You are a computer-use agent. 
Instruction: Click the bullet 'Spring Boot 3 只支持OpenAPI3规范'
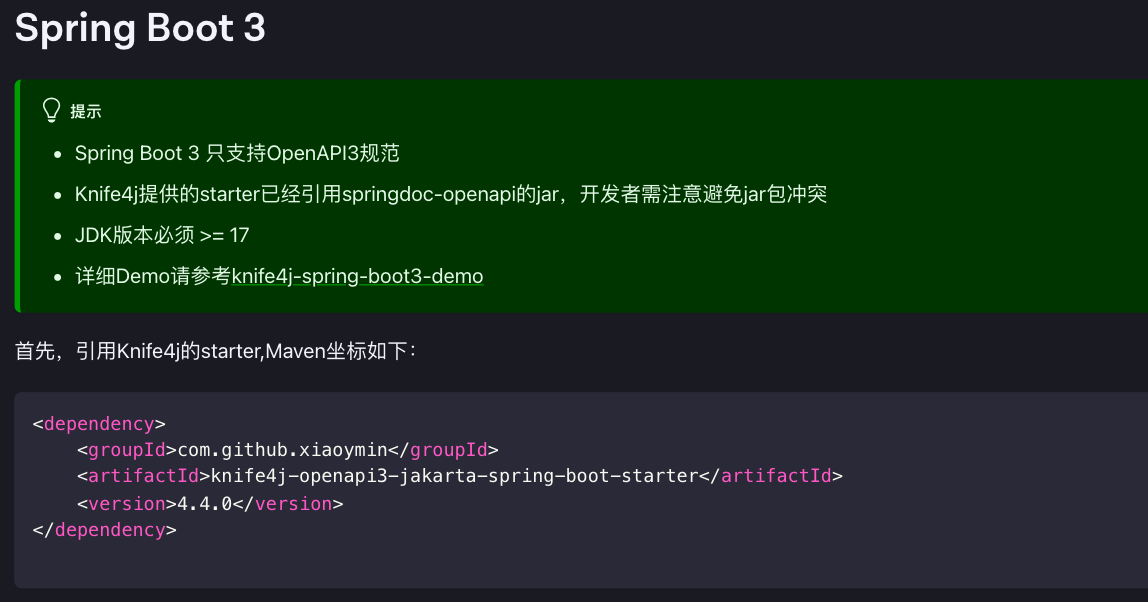pyautogui.click(x=237, y=153)
